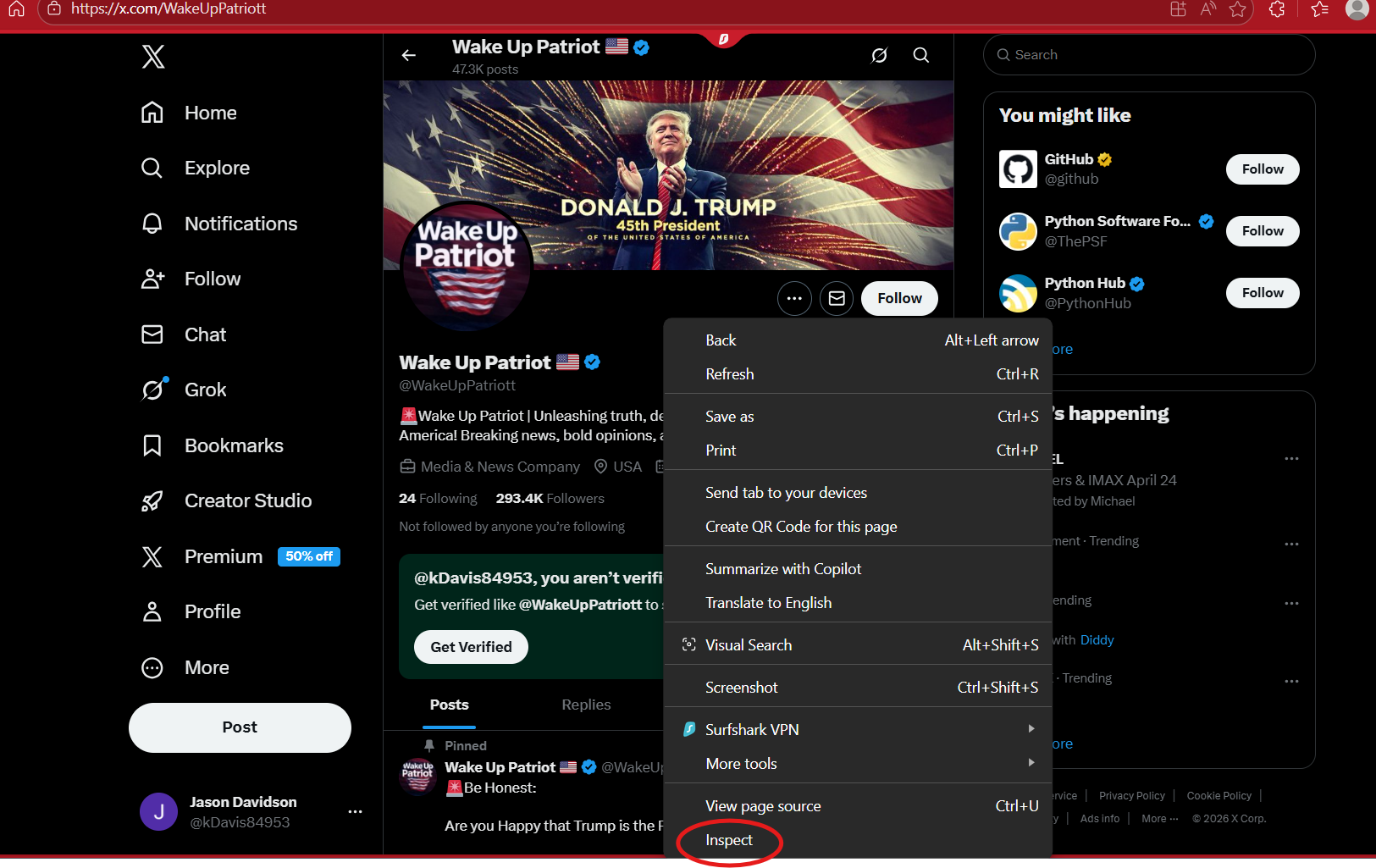
Task: Open the Ads info link
Action: [1099, 819]
